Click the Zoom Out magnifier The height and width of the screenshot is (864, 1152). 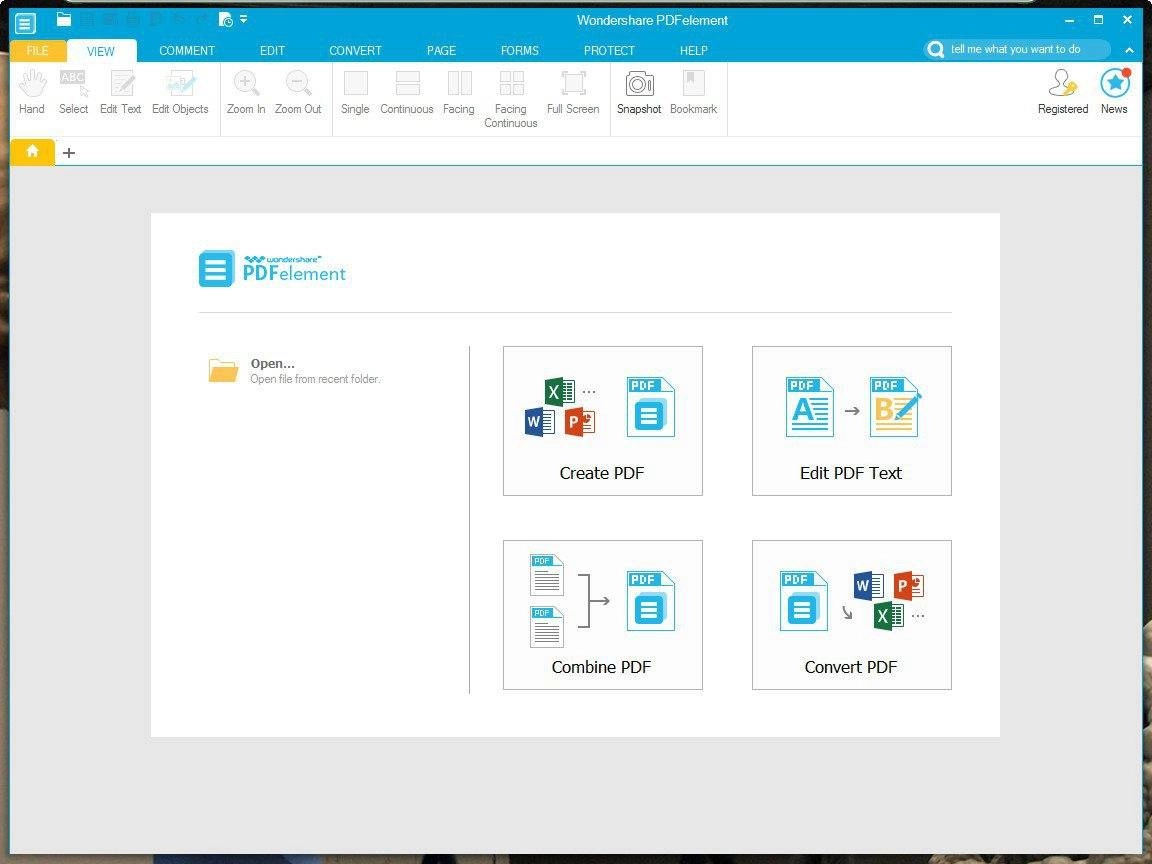click(x=298, y=93)
